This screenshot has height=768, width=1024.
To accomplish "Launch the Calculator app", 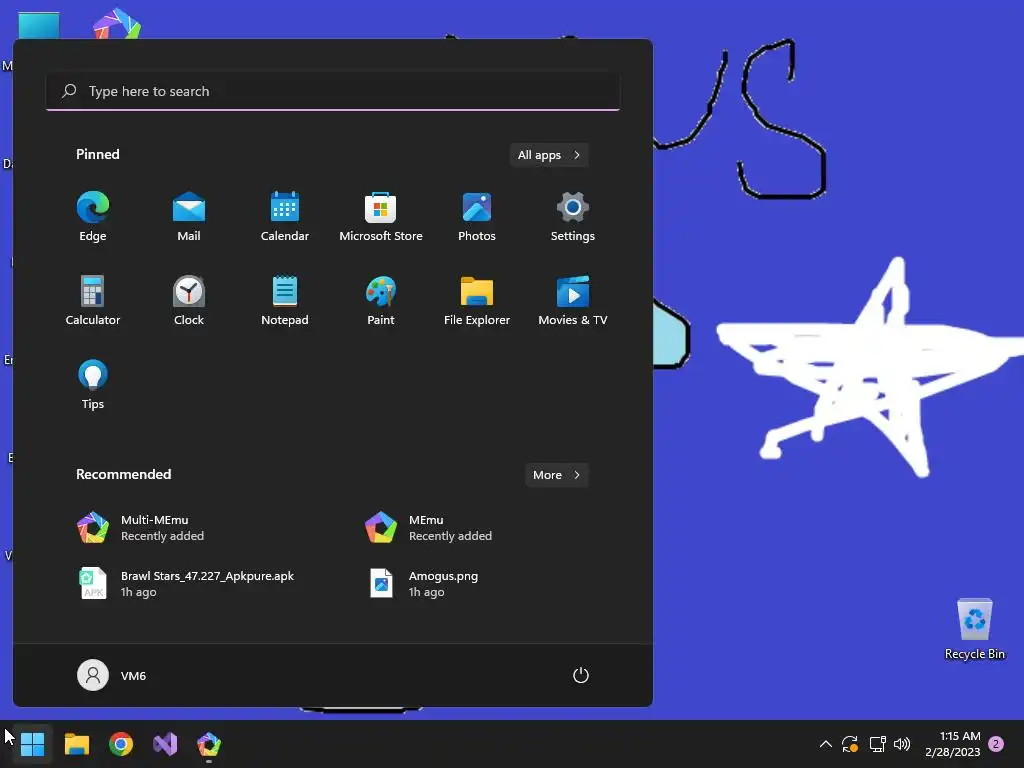I will (93, 300).
